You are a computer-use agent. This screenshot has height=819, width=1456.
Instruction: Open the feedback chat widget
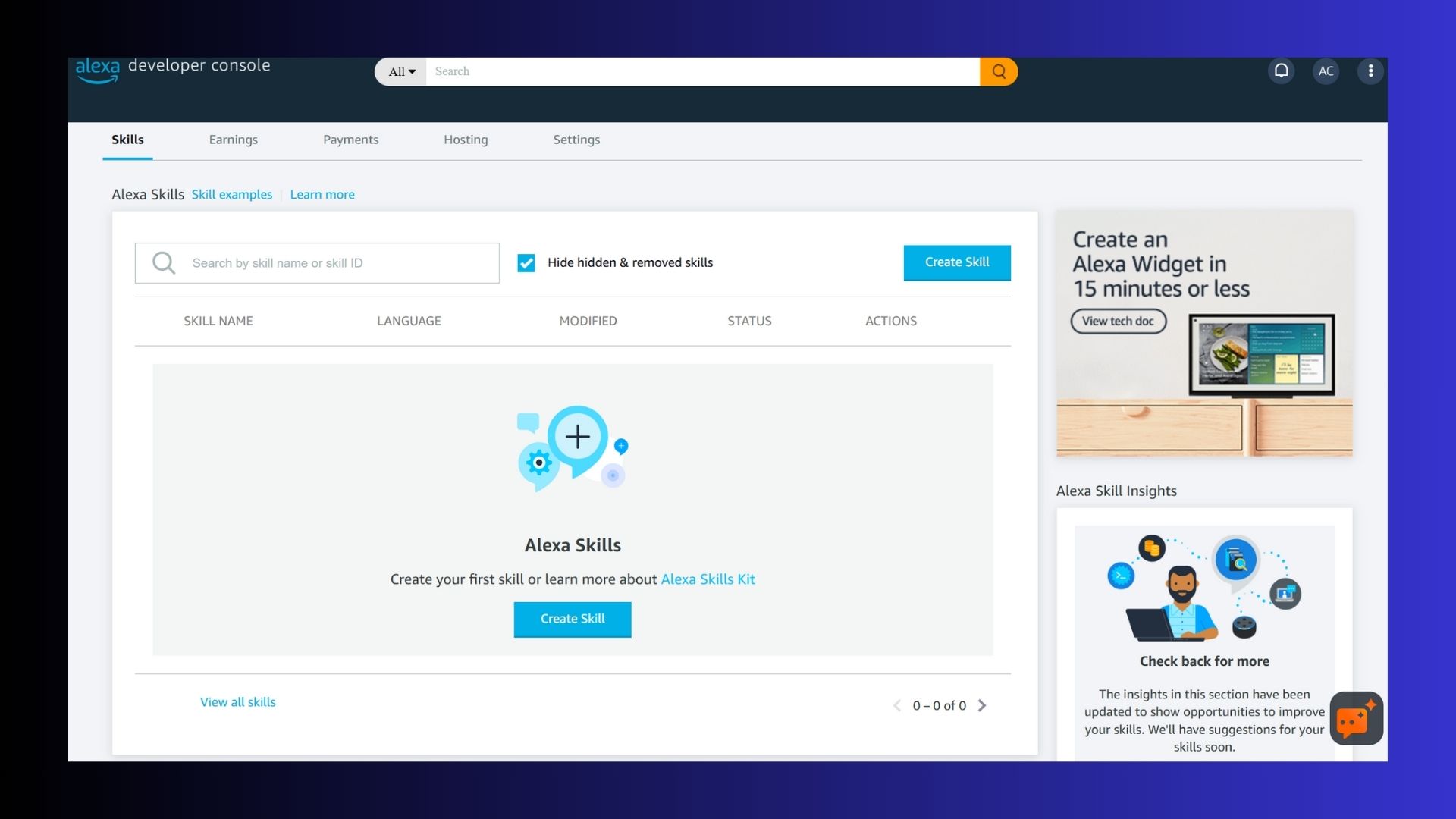(x=1356, y=718)
